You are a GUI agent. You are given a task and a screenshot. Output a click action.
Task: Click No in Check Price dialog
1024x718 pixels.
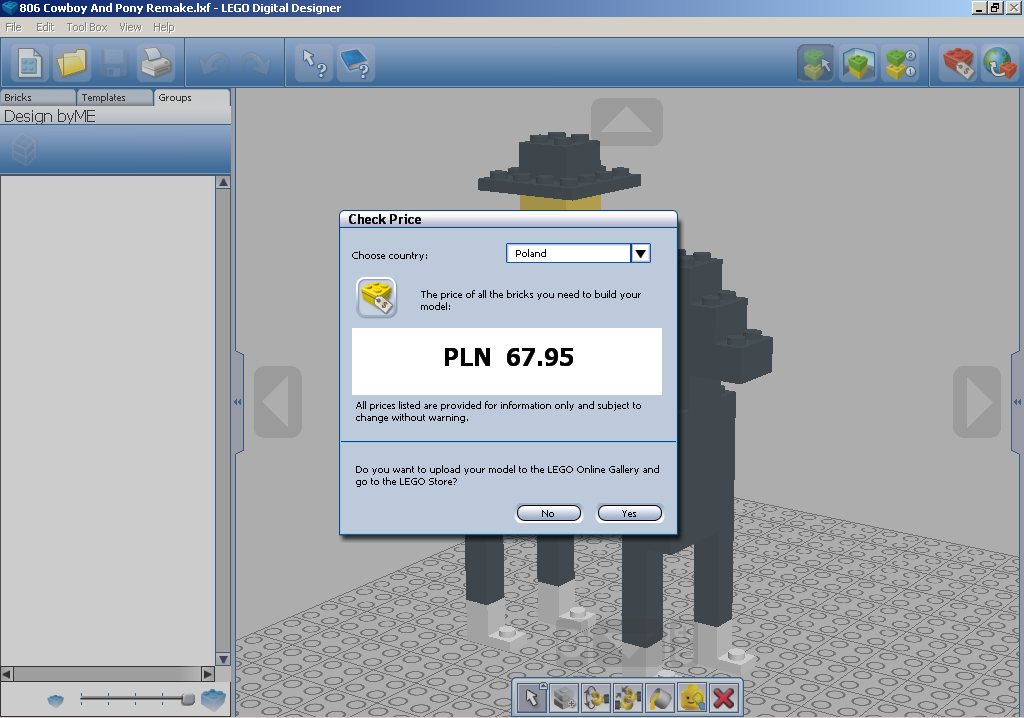[549, 514]
